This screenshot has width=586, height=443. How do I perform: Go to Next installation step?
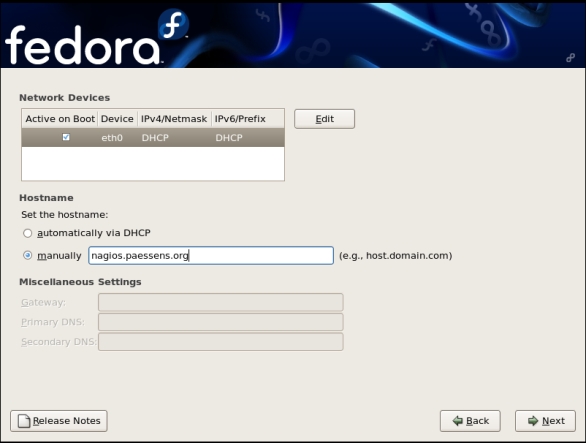coord(545,421)
